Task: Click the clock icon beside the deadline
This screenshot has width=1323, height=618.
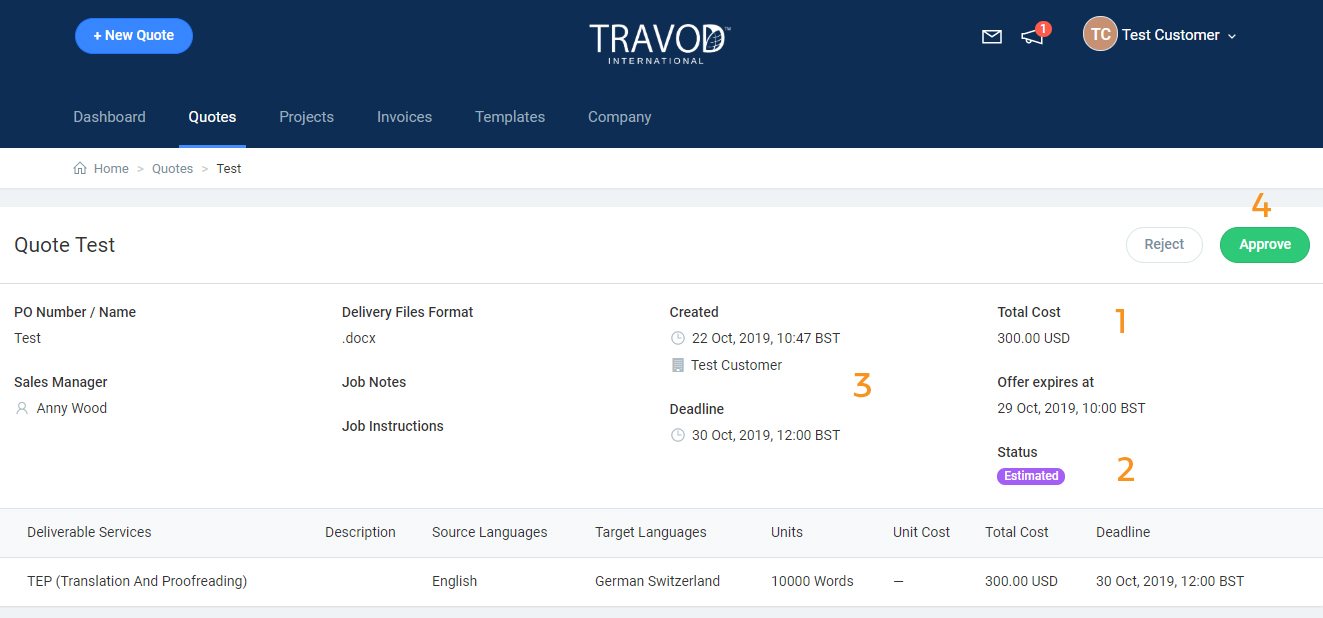Action: coord(678,435)
